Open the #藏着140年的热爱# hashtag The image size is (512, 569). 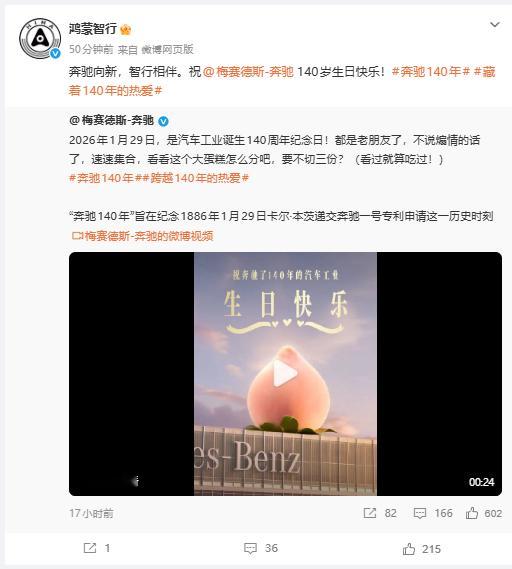(x=282, y=81)
